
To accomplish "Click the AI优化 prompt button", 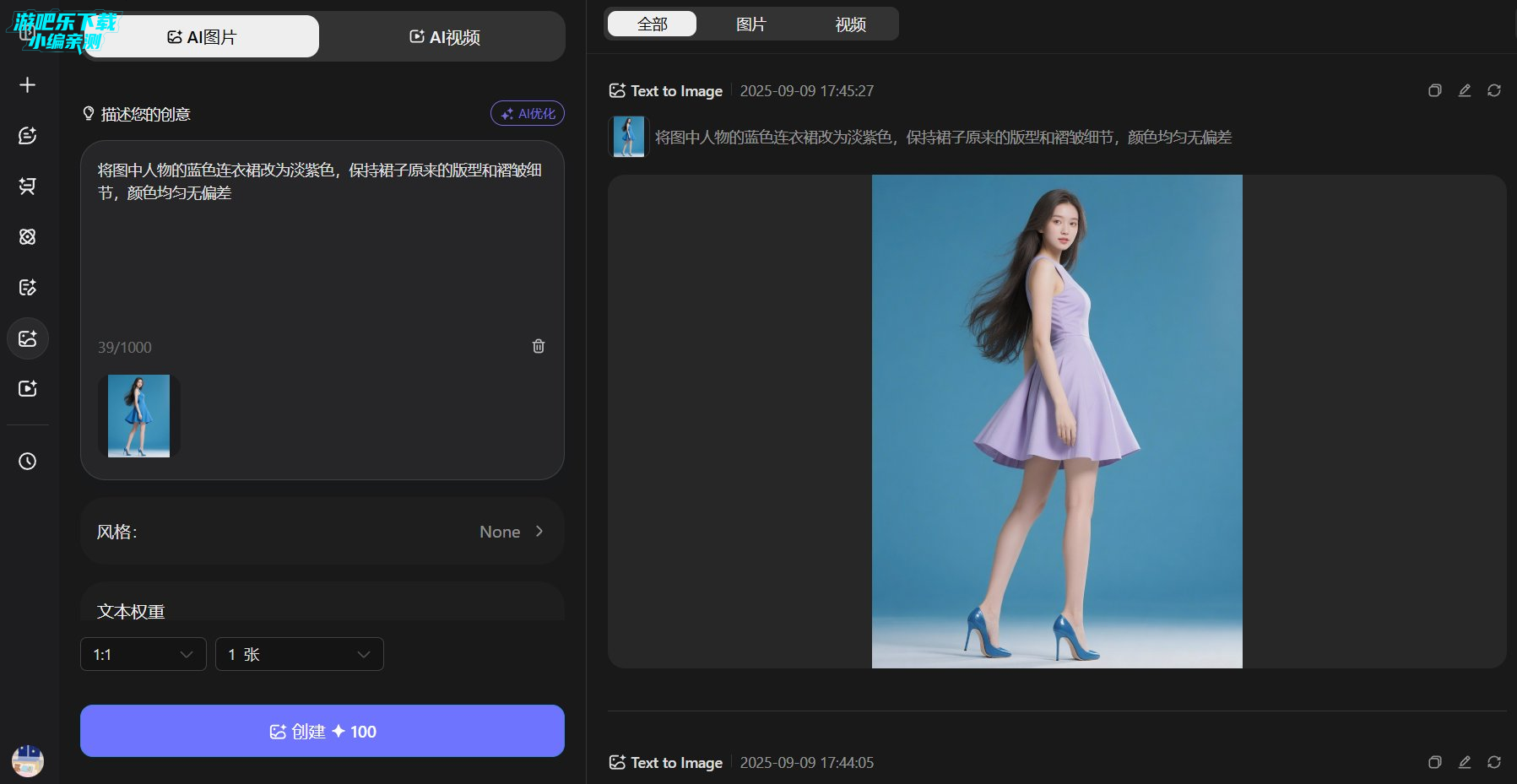I will tap(528, 113).
